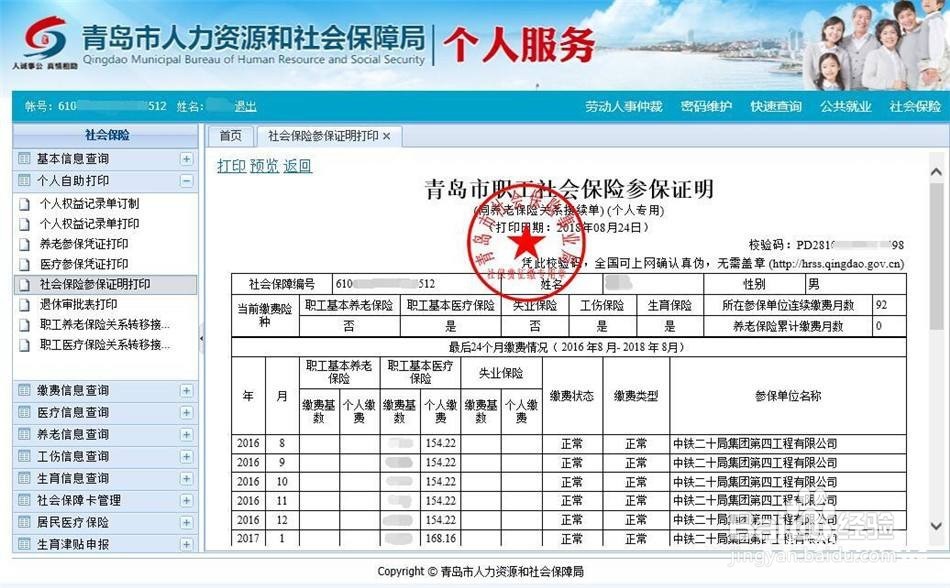
Task: Click the scrollbar up arrow
Action: tap(936, 173)
